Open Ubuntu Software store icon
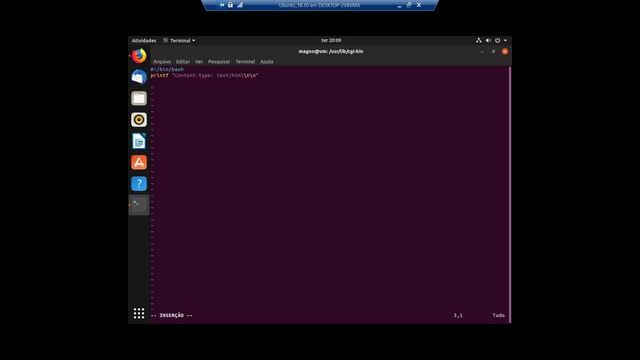Image resolution: width=640 pixels, height=360 pixels. pos(139,162)
